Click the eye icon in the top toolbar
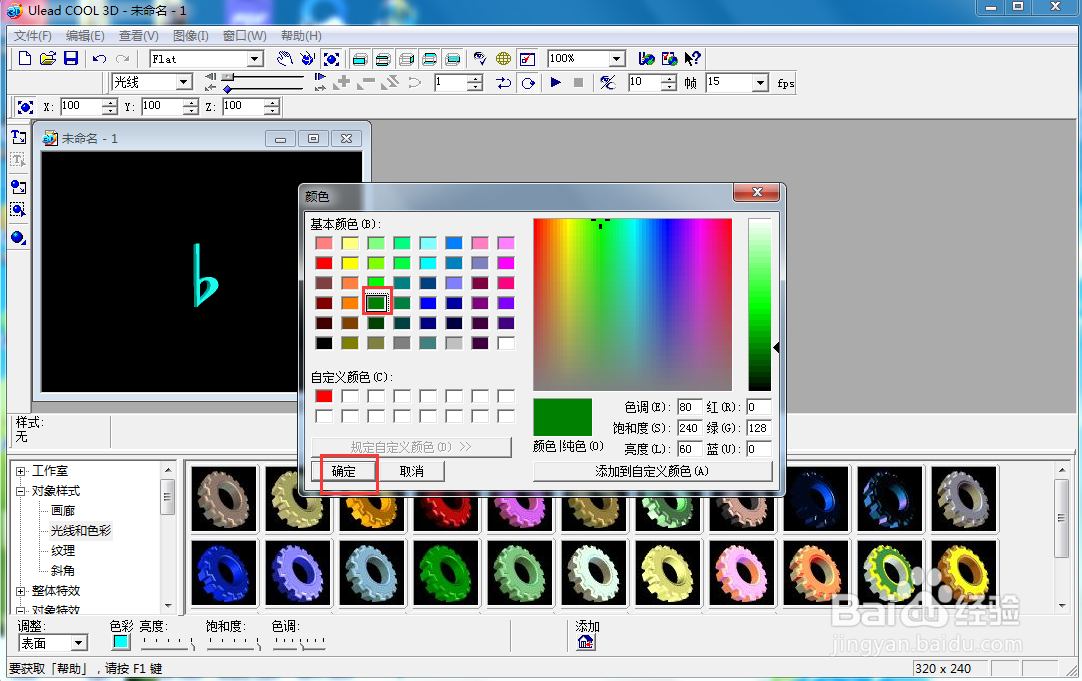 point(480,59)
